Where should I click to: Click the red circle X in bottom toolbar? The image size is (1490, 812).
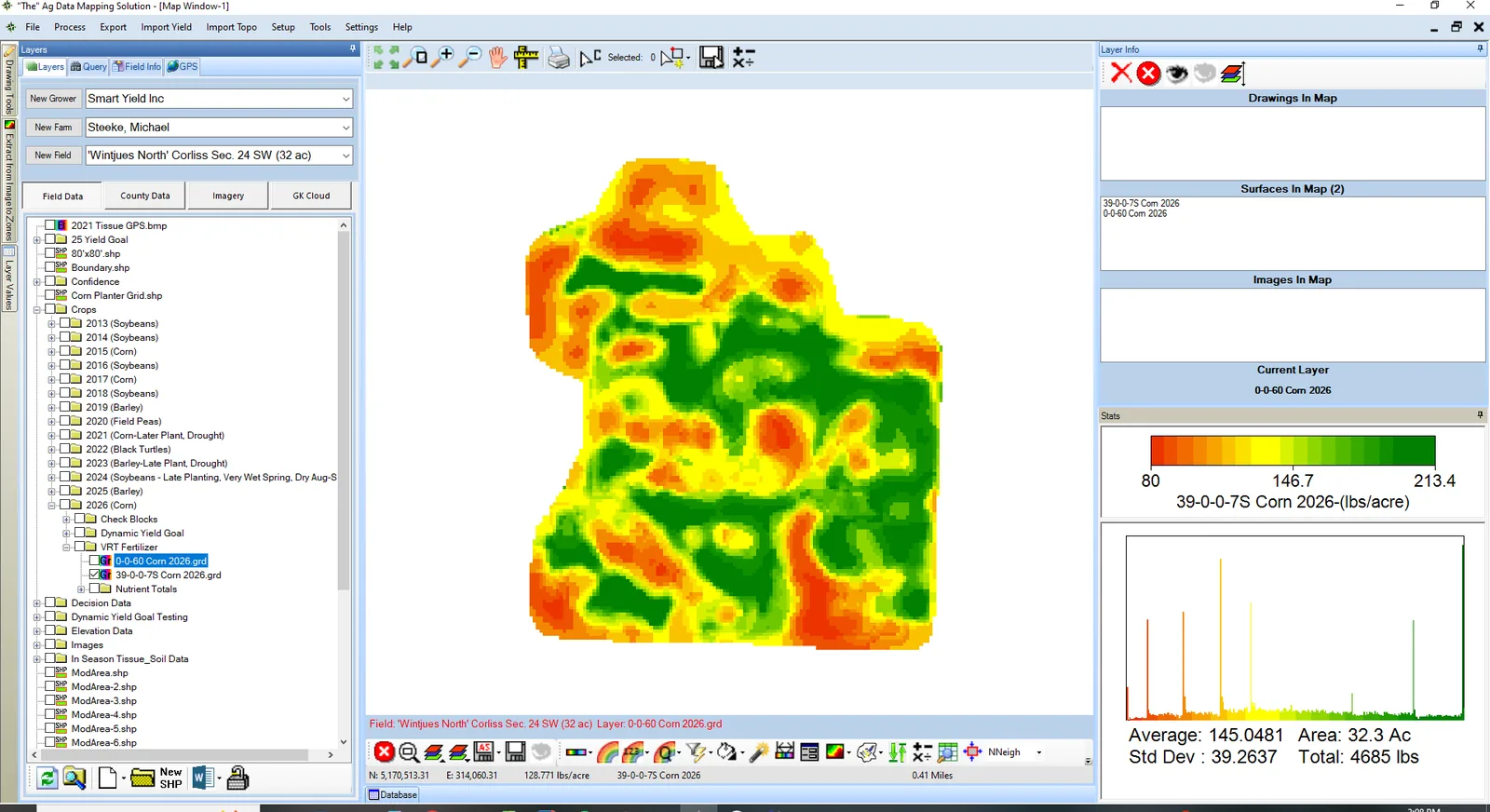pos(384,751)
